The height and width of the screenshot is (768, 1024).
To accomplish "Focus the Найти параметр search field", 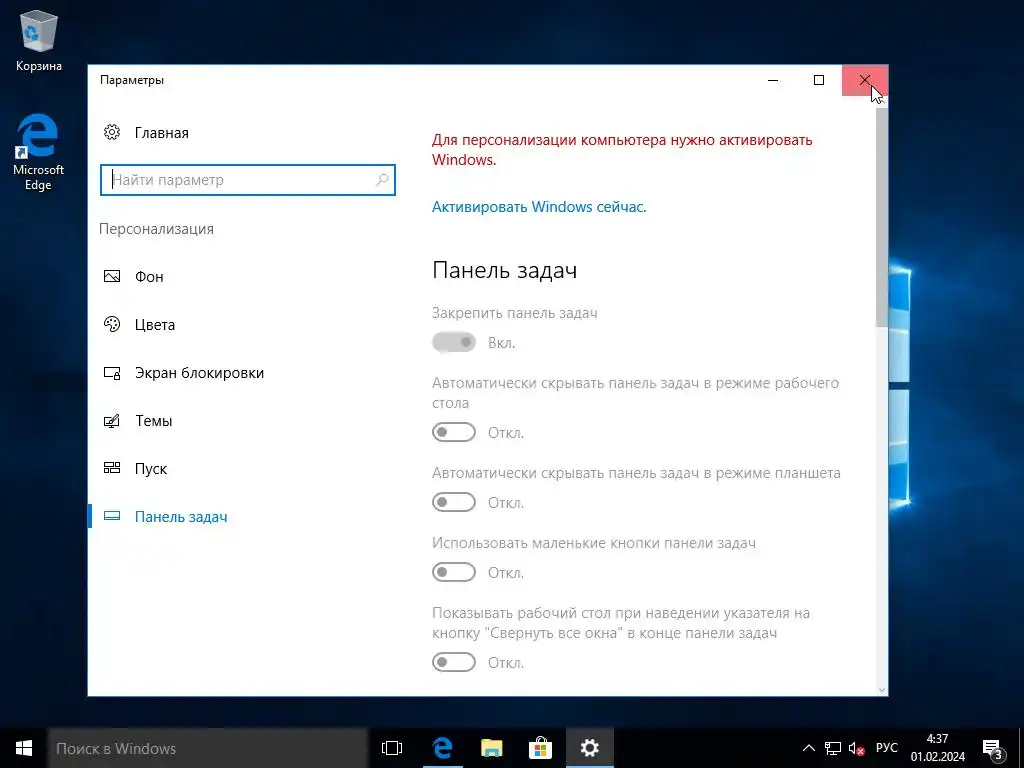I will pos(248,180).
